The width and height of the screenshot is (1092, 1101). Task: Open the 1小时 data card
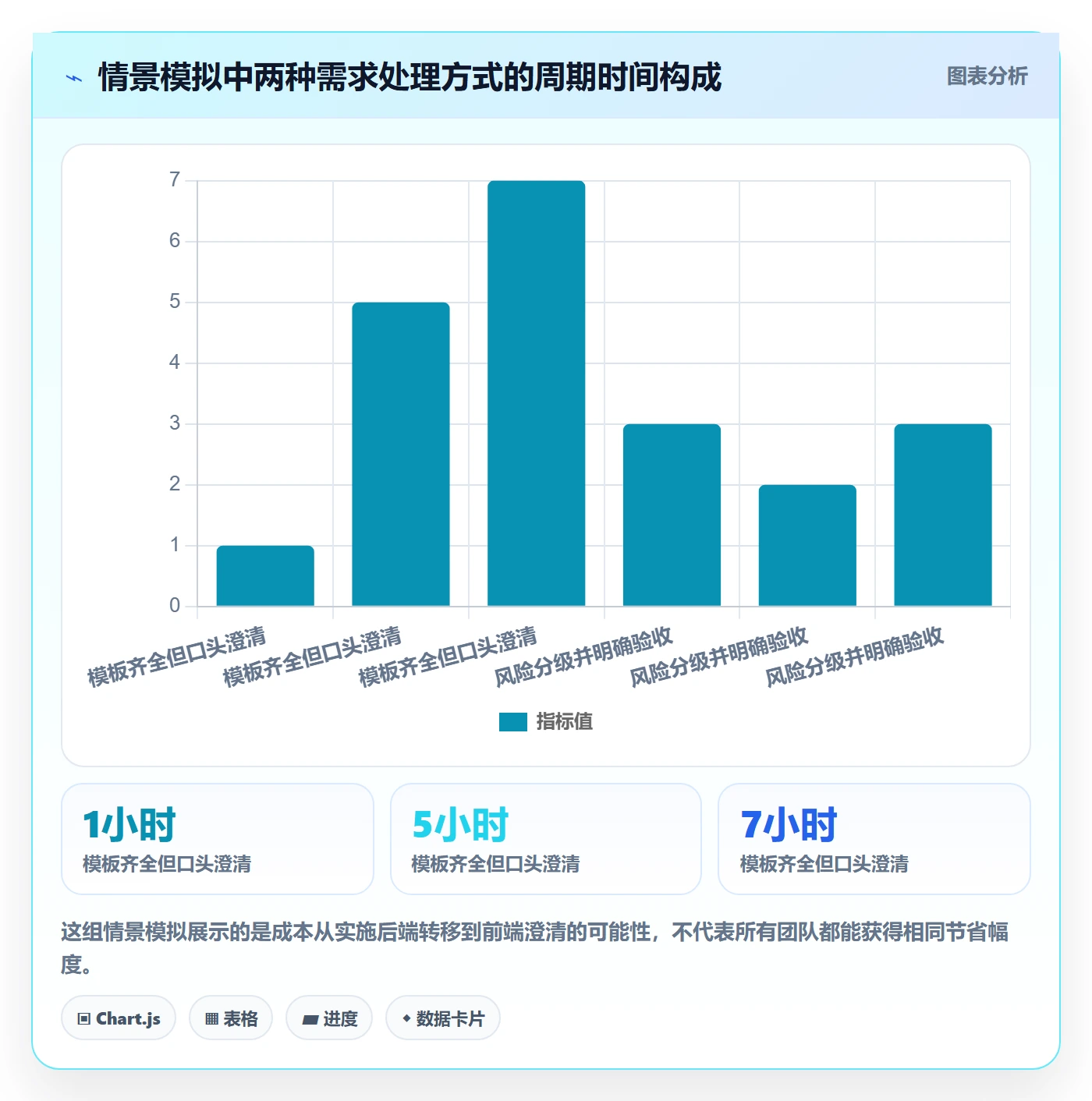[x=218, y=839]
